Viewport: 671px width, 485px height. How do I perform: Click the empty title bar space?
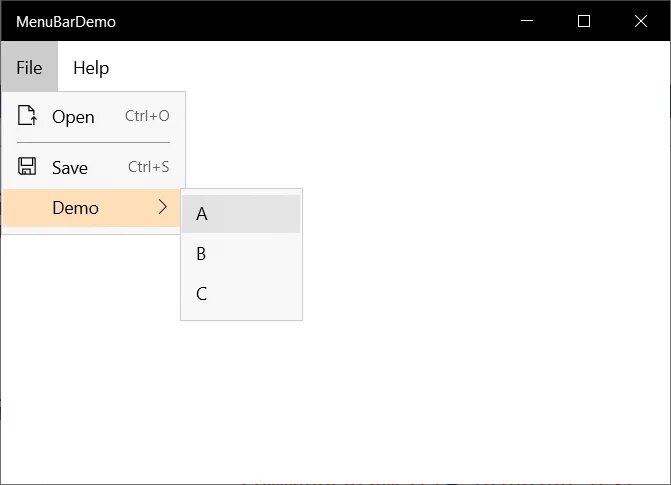pyautogui.click(x=300, y=21)
